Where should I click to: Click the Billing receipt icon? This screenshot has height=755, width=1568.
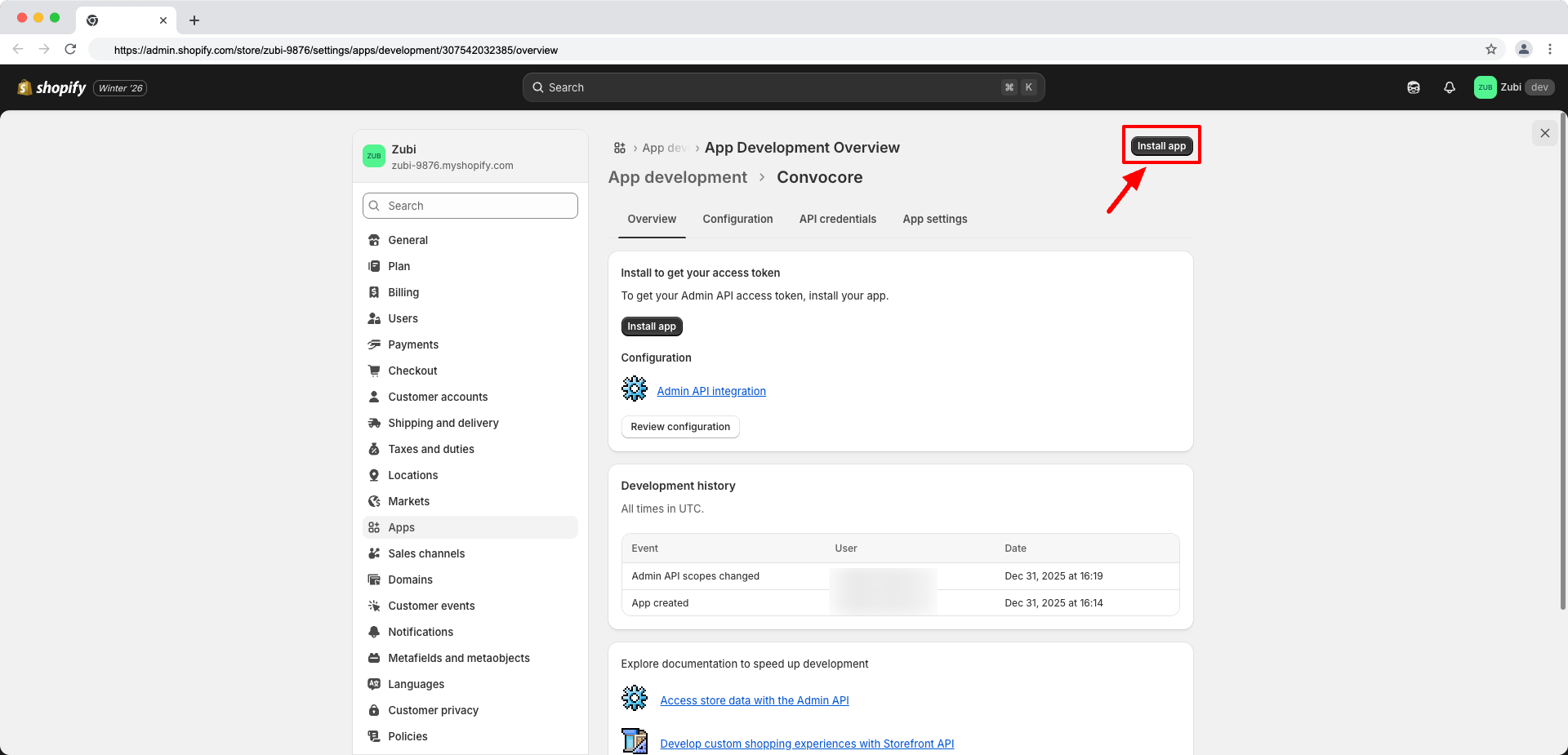coord(374,292)
